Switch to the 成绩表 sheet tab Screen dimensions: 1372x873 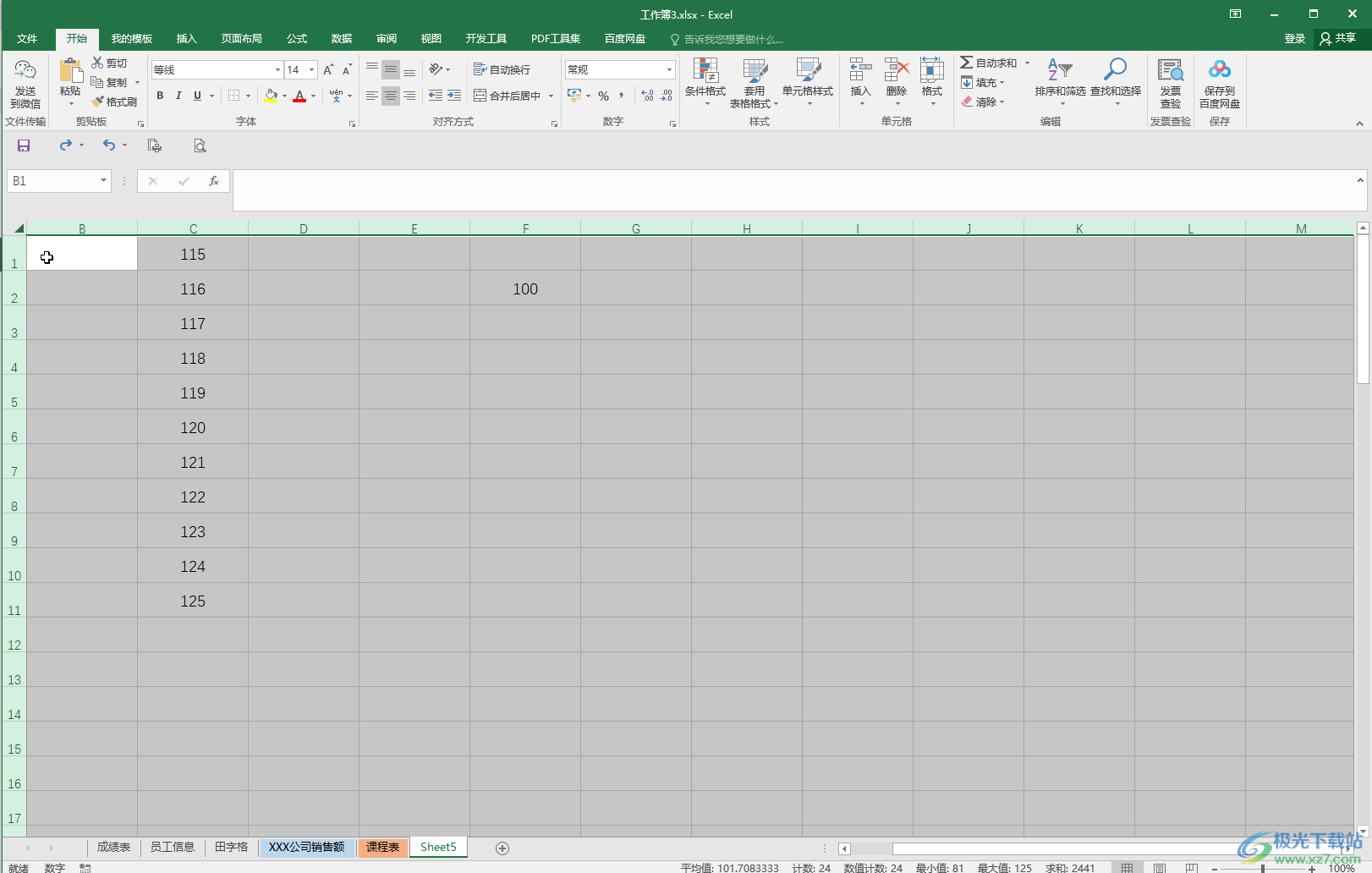[x=113, y=847]
